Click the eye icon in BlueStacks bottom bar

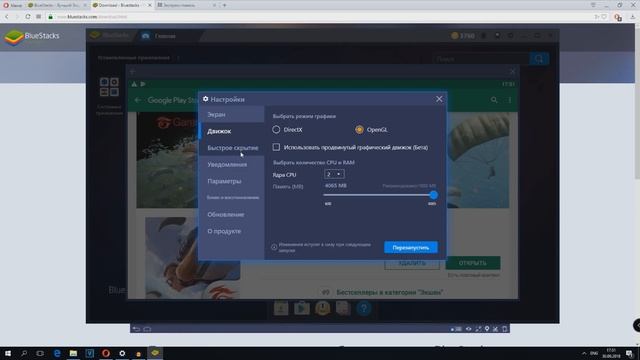click(469, 329)
